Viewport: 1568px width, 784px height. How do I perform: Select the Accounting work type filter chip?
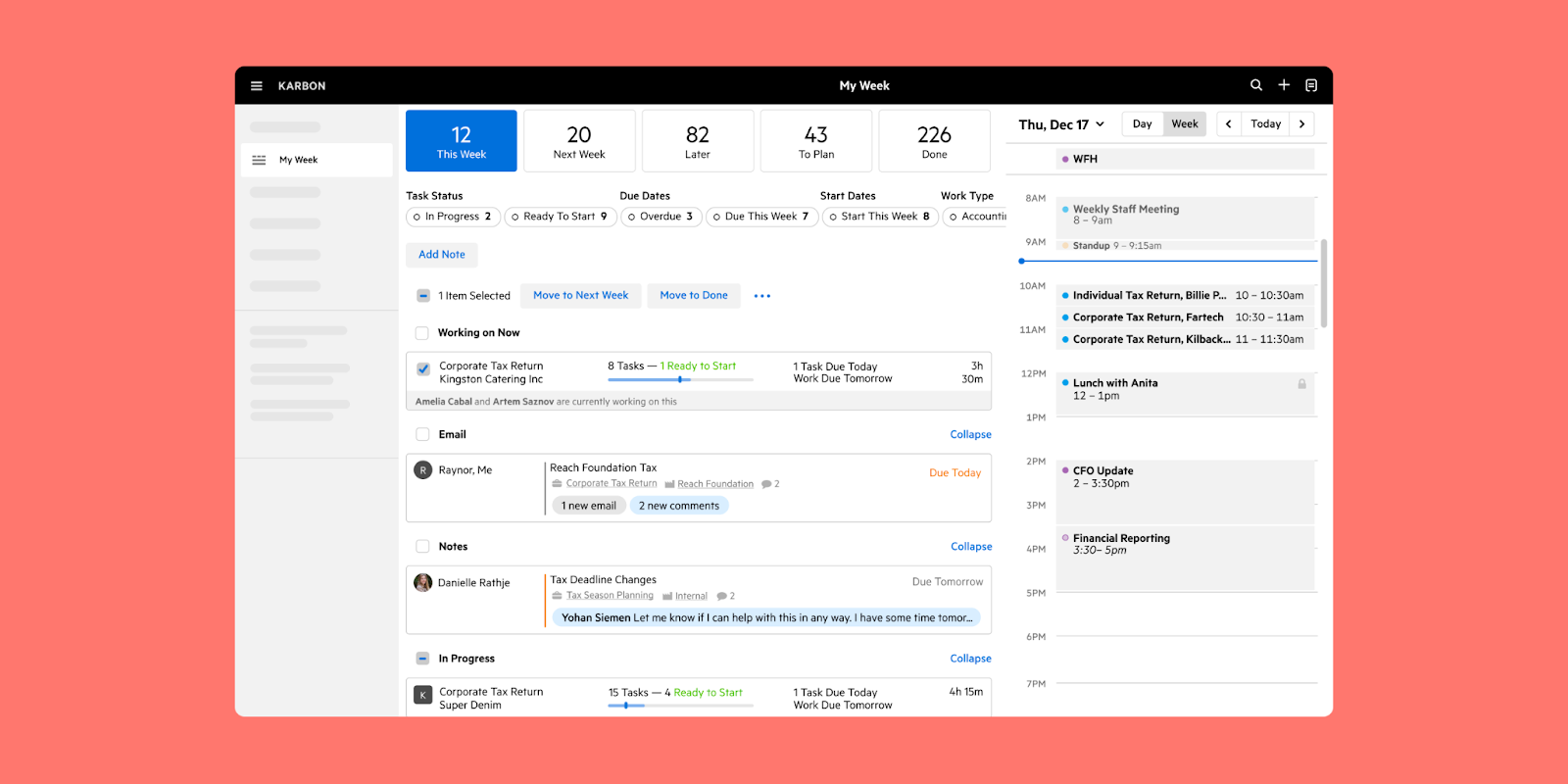[x=975, y=217]
